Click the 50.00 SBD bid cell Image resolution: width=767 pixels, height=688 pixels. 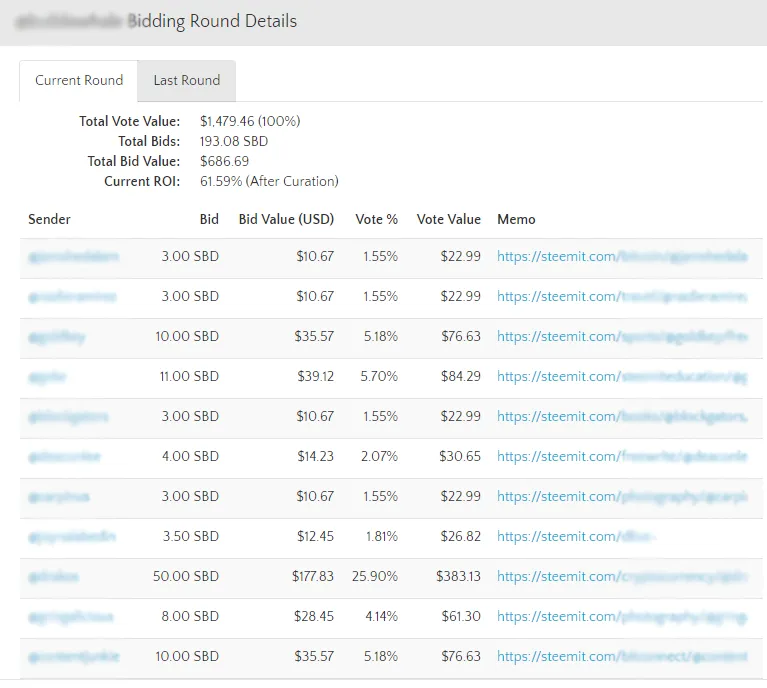[x=186, y=576]
